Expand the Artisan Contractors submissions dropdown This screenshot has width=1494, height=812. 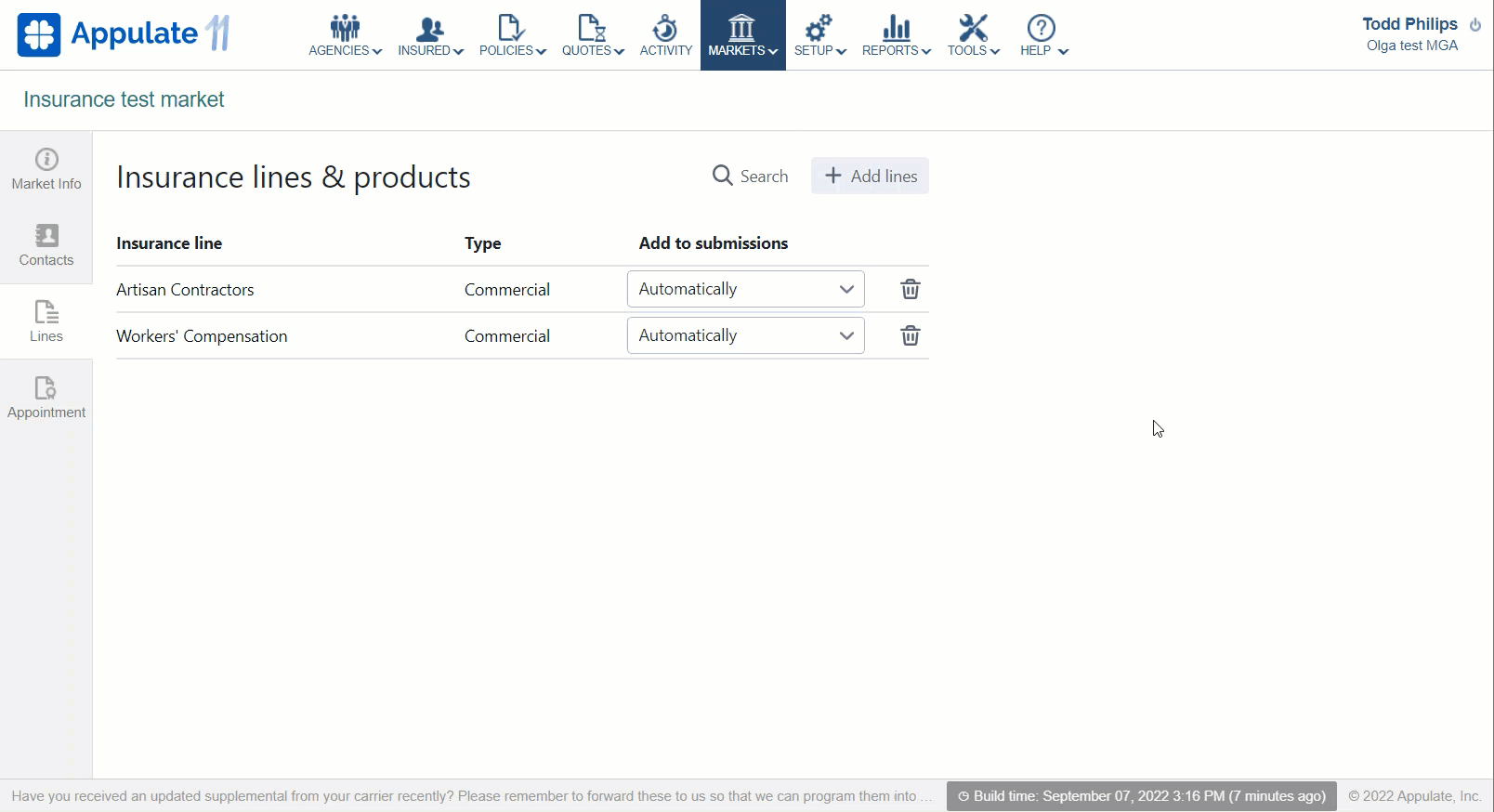click(746, 289)
